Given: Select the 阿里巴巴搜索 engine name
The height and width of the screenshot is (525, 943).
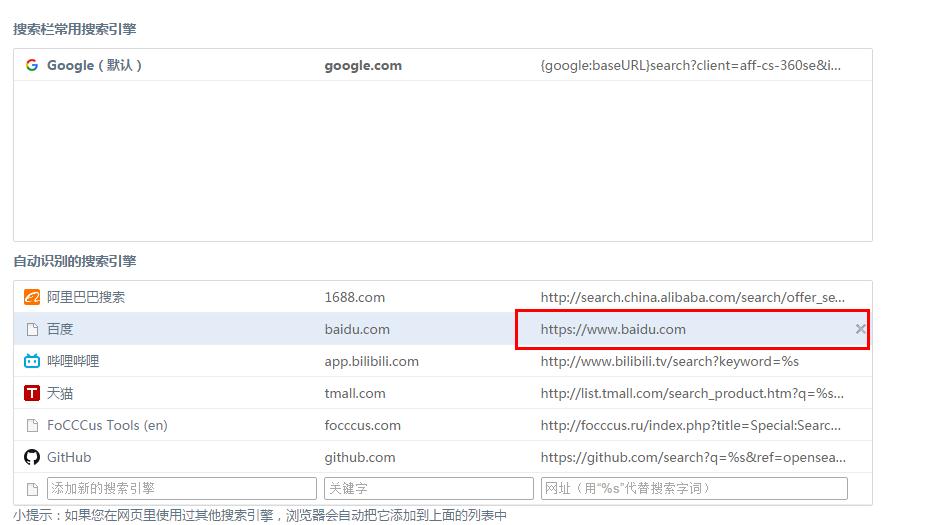Looking at the screenshot, I should point(86,297).
